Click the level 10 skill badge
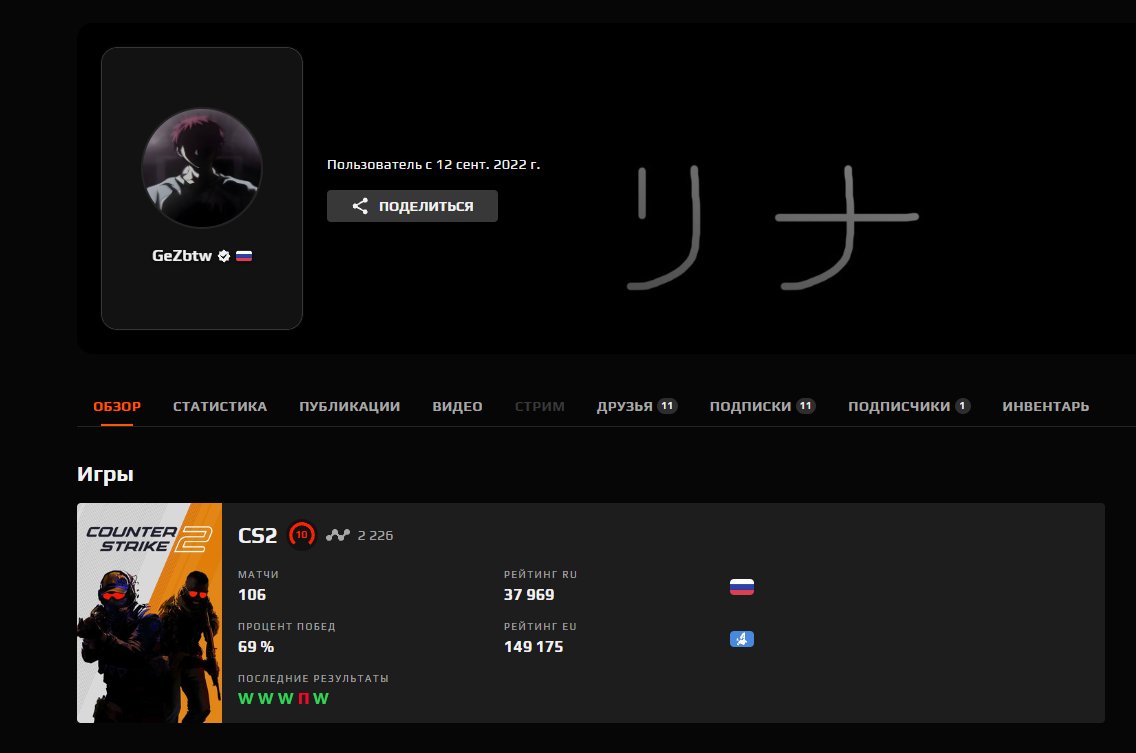Screen dimensions: 1136x753 point(301,535)
